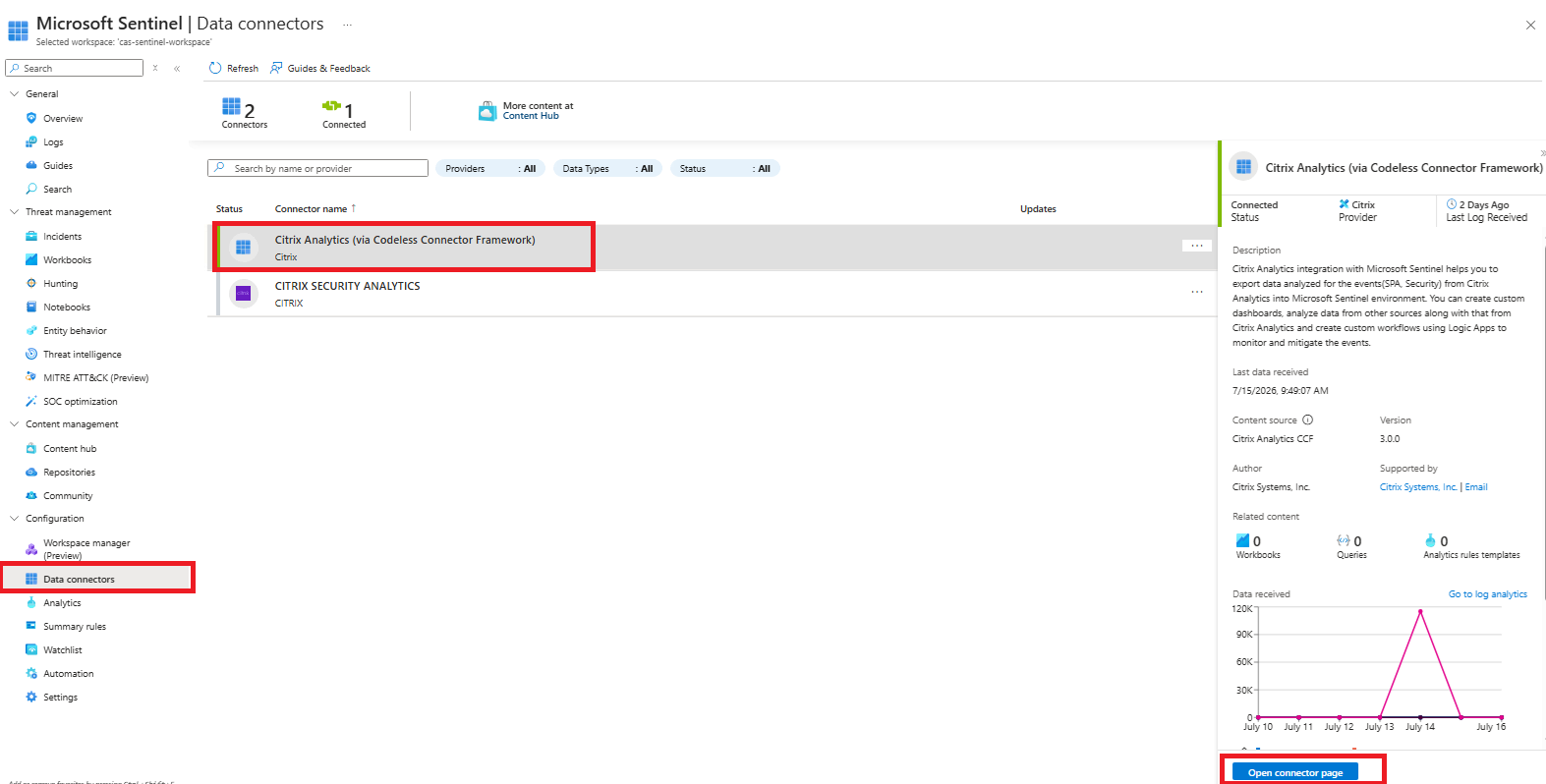Screen dimensions: 1546x784
Task: Open the Status filter dropdown
Action: pos(725,169)
